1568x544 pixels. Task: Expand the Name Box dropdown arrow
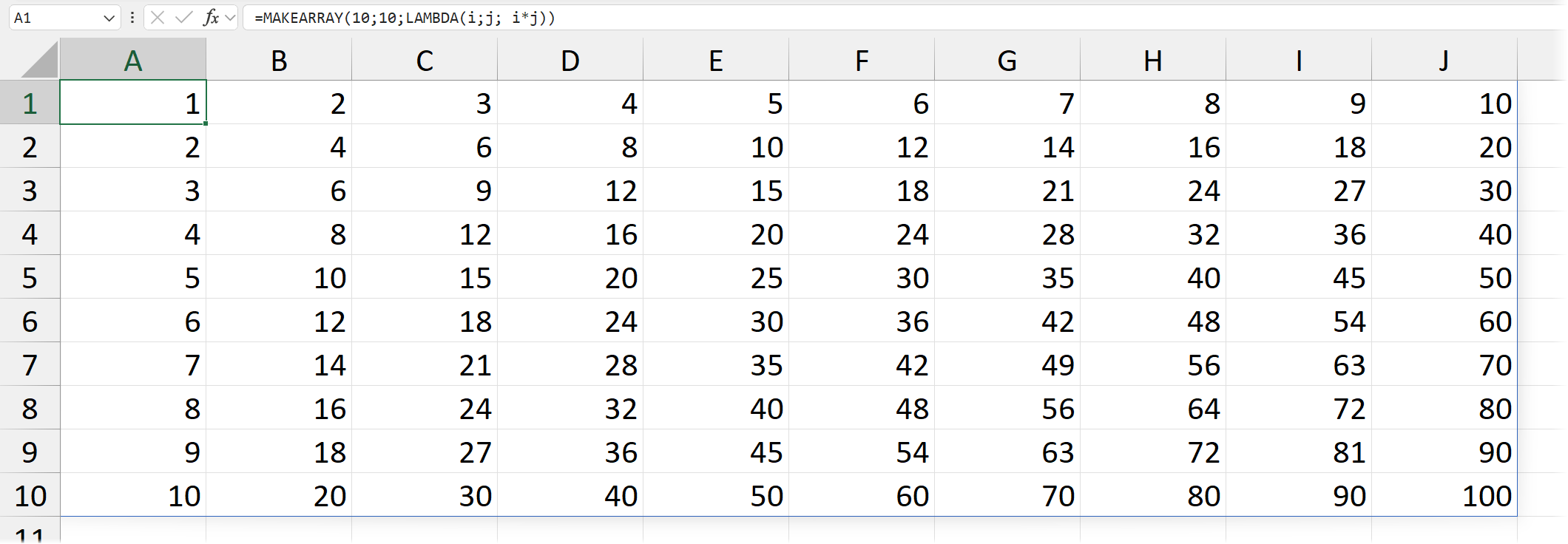pyautogui.click(x=109, y=18)
